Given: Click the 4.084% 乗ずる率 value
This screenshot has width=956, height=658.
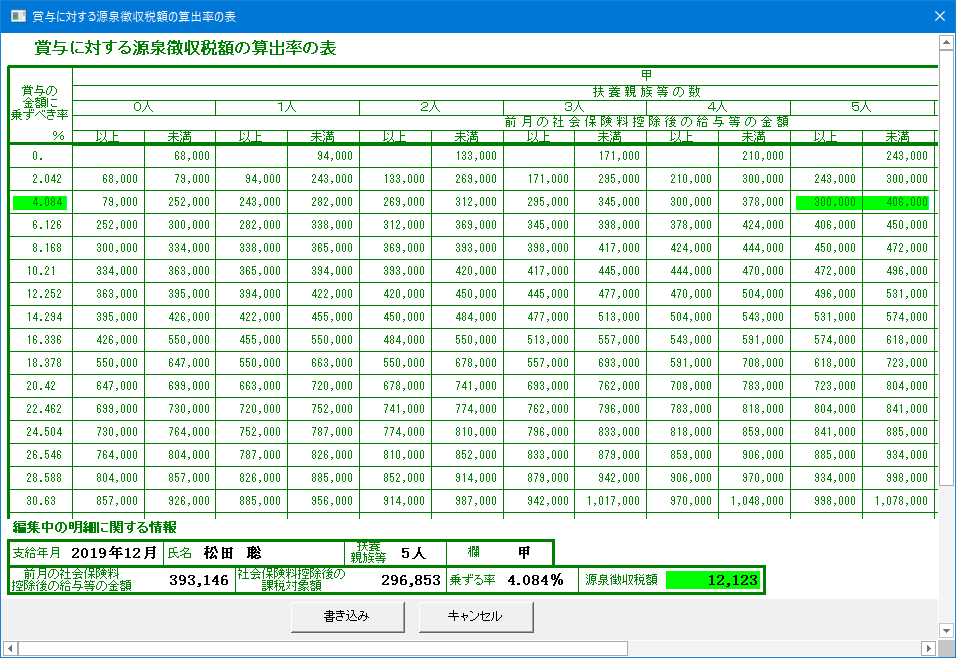Looking at the screenshot, I should tap(535, 580).
